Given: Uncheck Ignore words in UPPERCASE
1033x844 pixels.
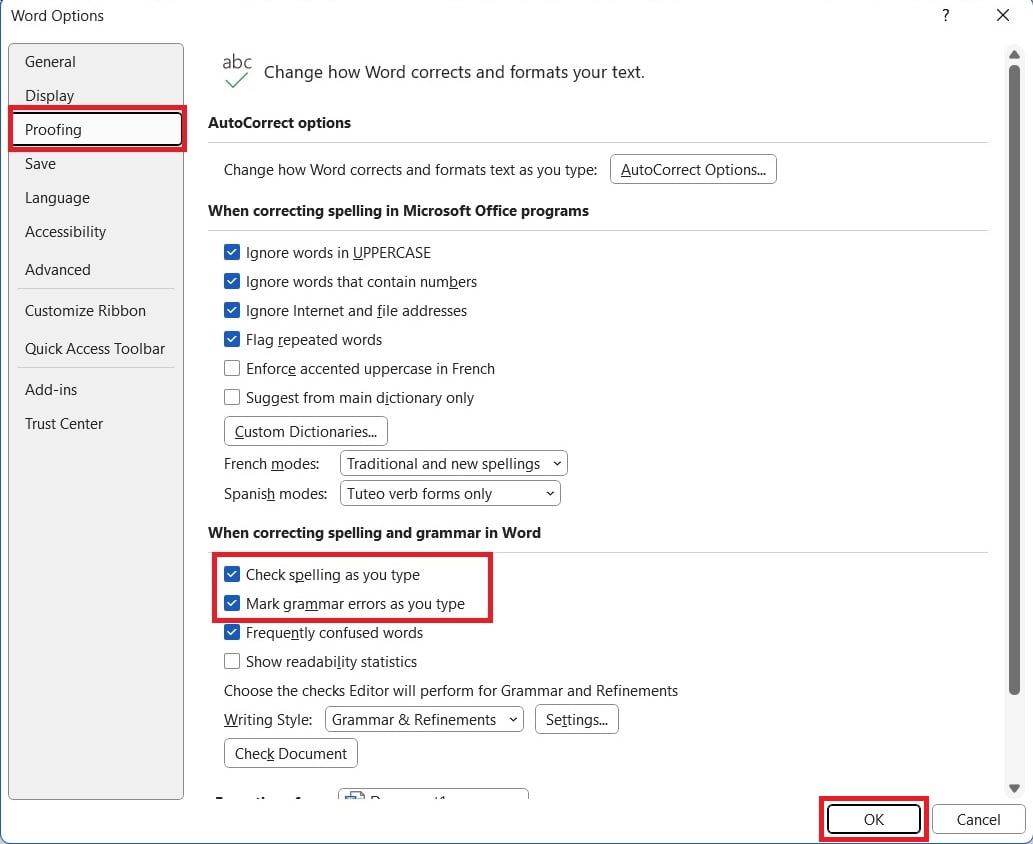Looking at the screenshot, I should [x=232, y=252].
